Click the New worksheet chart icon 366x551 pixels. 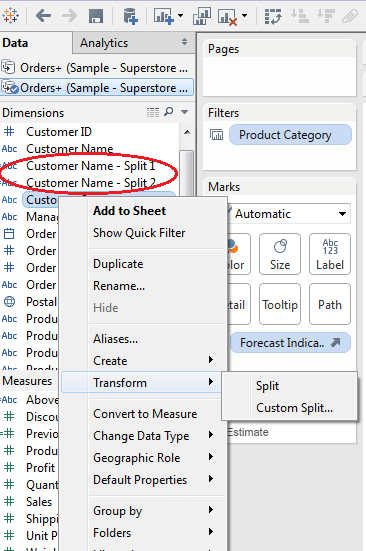(163, 16)
